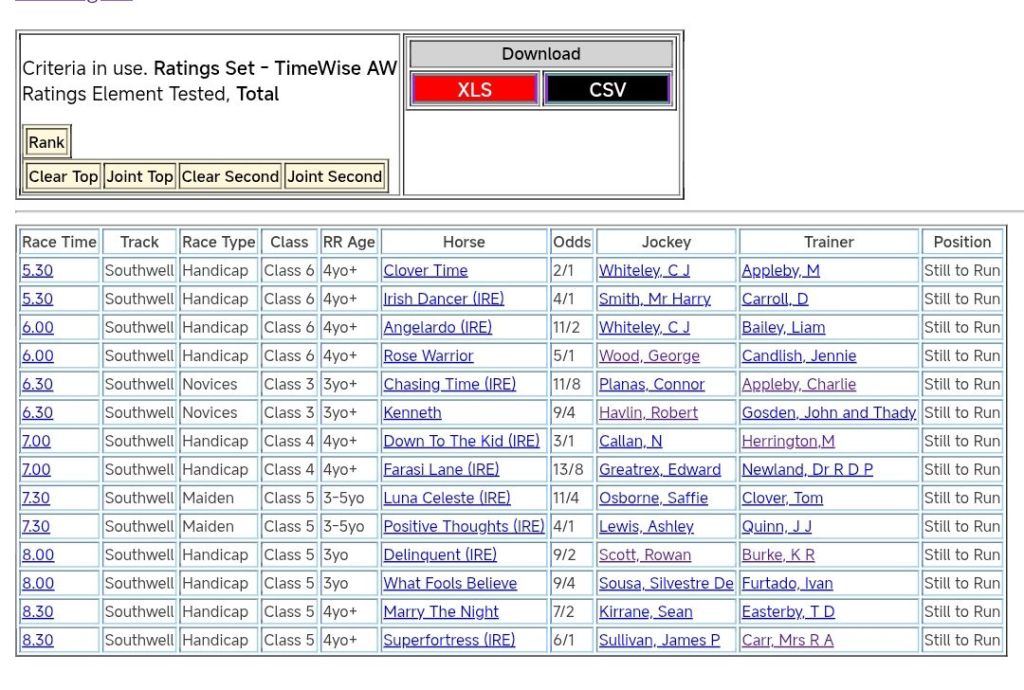Open horse Marry The Night link
Viewport: 1024px width, 690px height.
click(441, 612)
